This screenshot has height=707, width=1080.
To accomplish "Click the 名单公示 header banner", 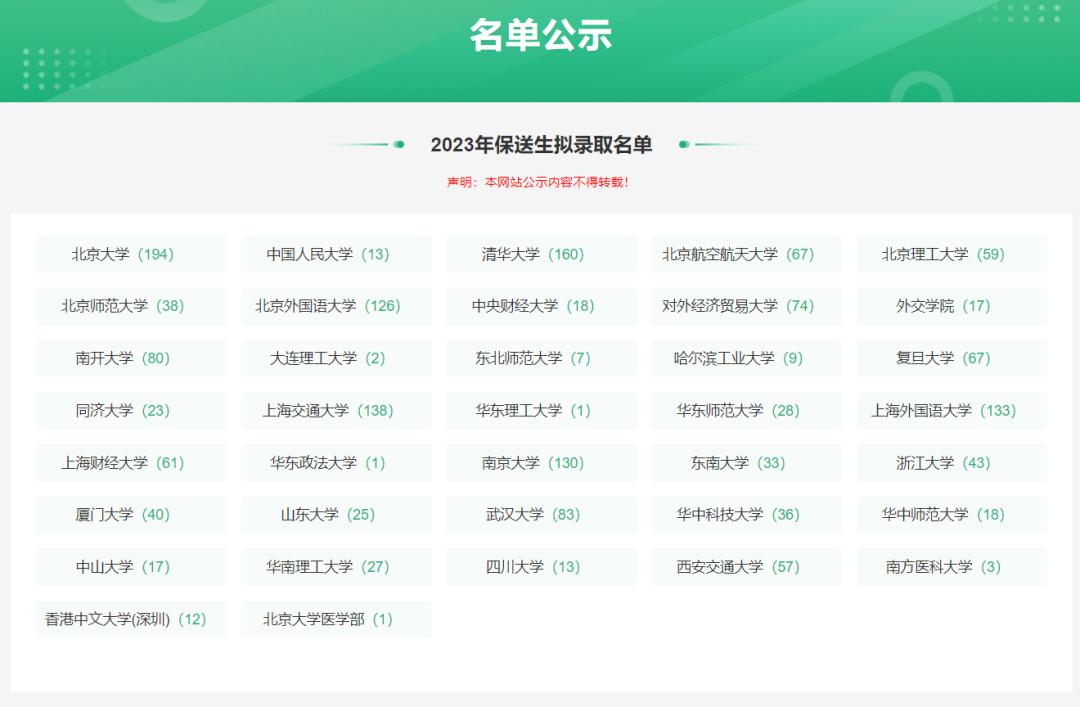I will (540, 35).
